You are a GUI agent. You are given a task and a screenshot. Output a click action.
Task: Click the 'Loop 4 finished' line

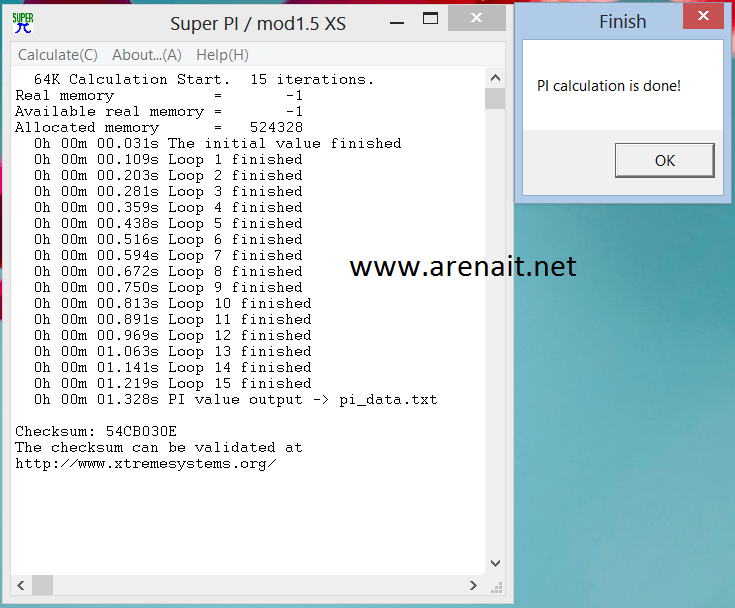(x=168, y=207)
